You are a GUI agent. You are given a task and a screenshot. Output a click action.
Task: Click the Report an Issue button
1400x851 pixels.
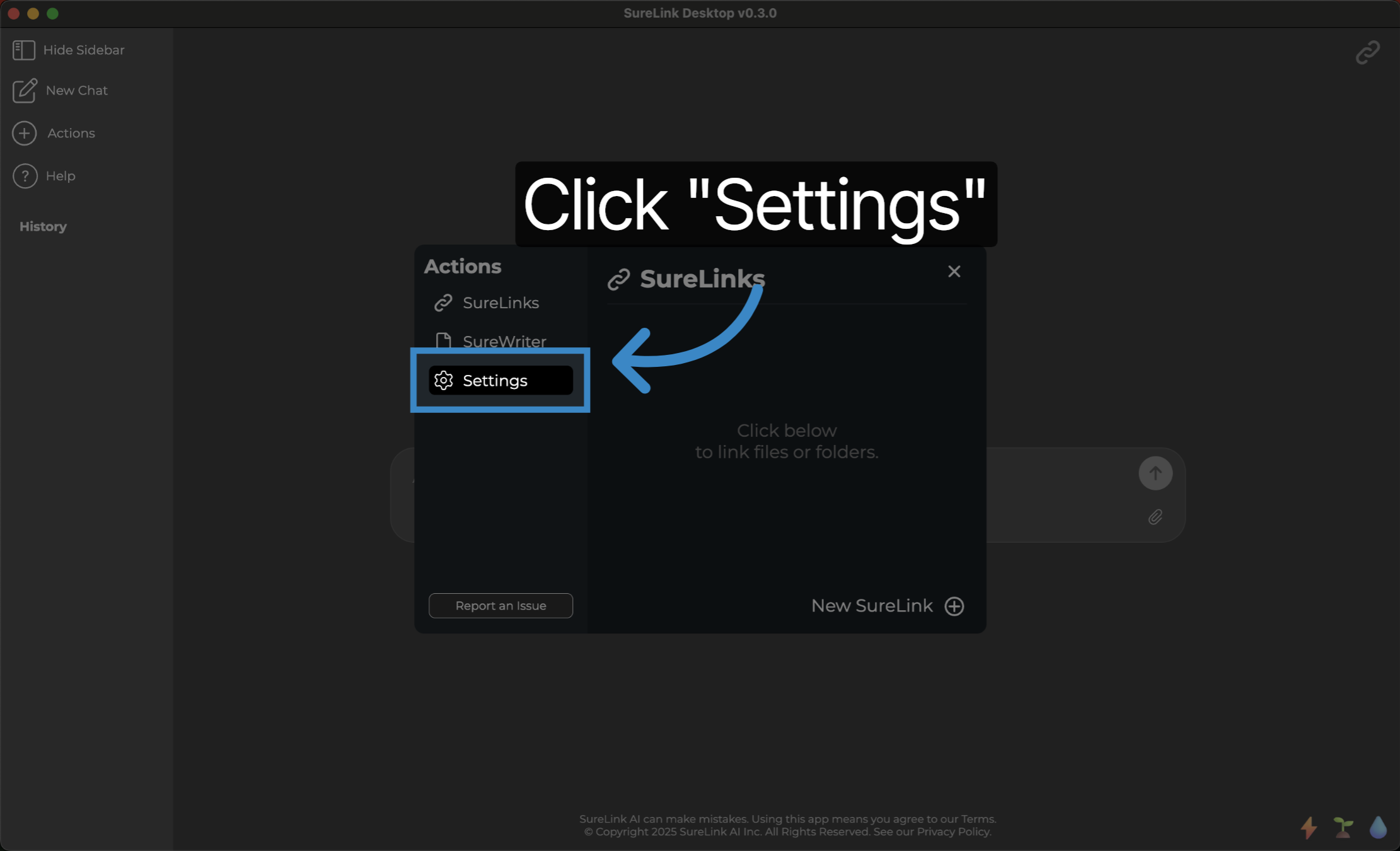click(500, 605)
